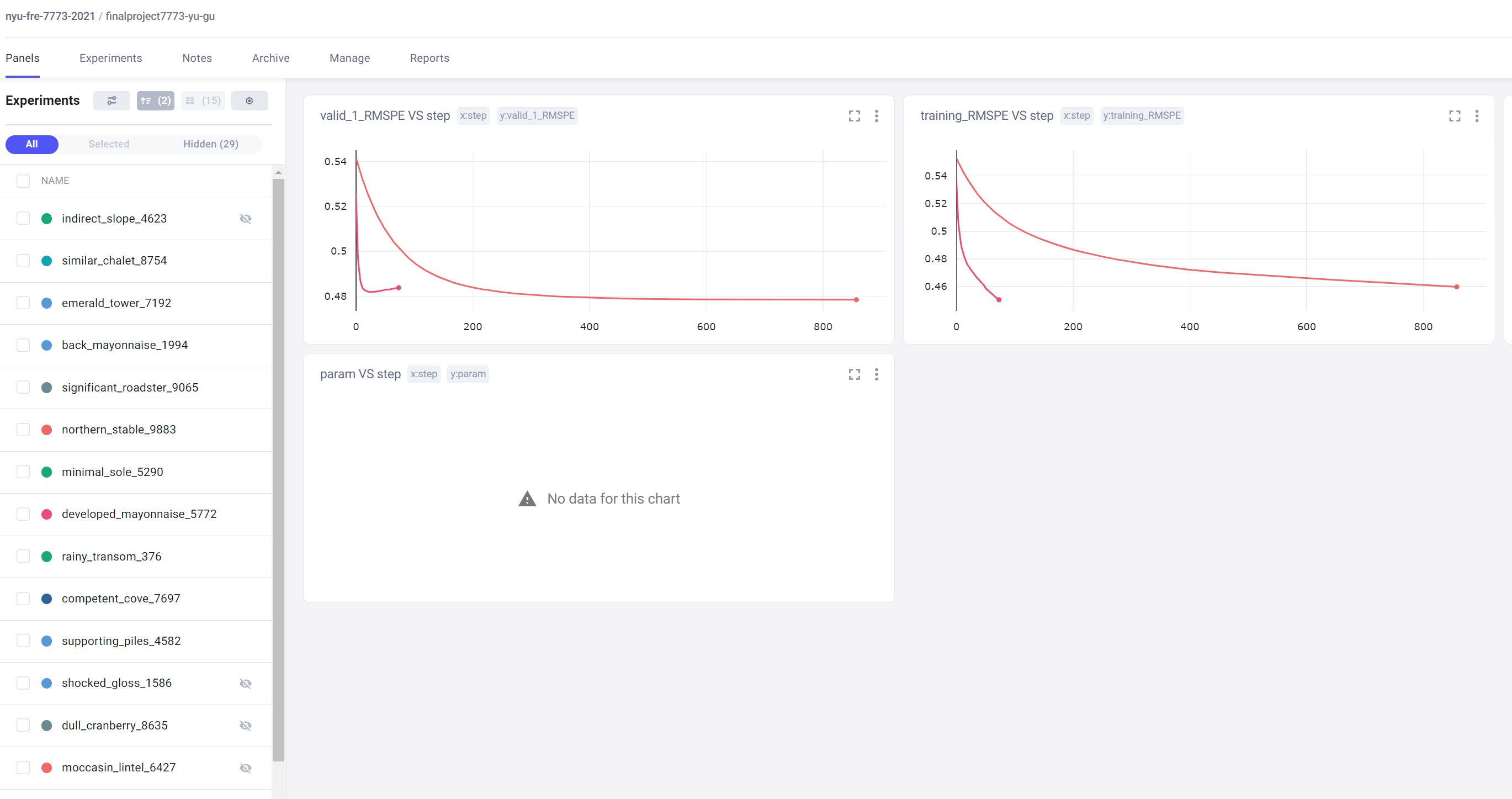Maximize the param VS step chart
The width and height of the screenshot is (1512, 799).
click(x=854, y=374)
